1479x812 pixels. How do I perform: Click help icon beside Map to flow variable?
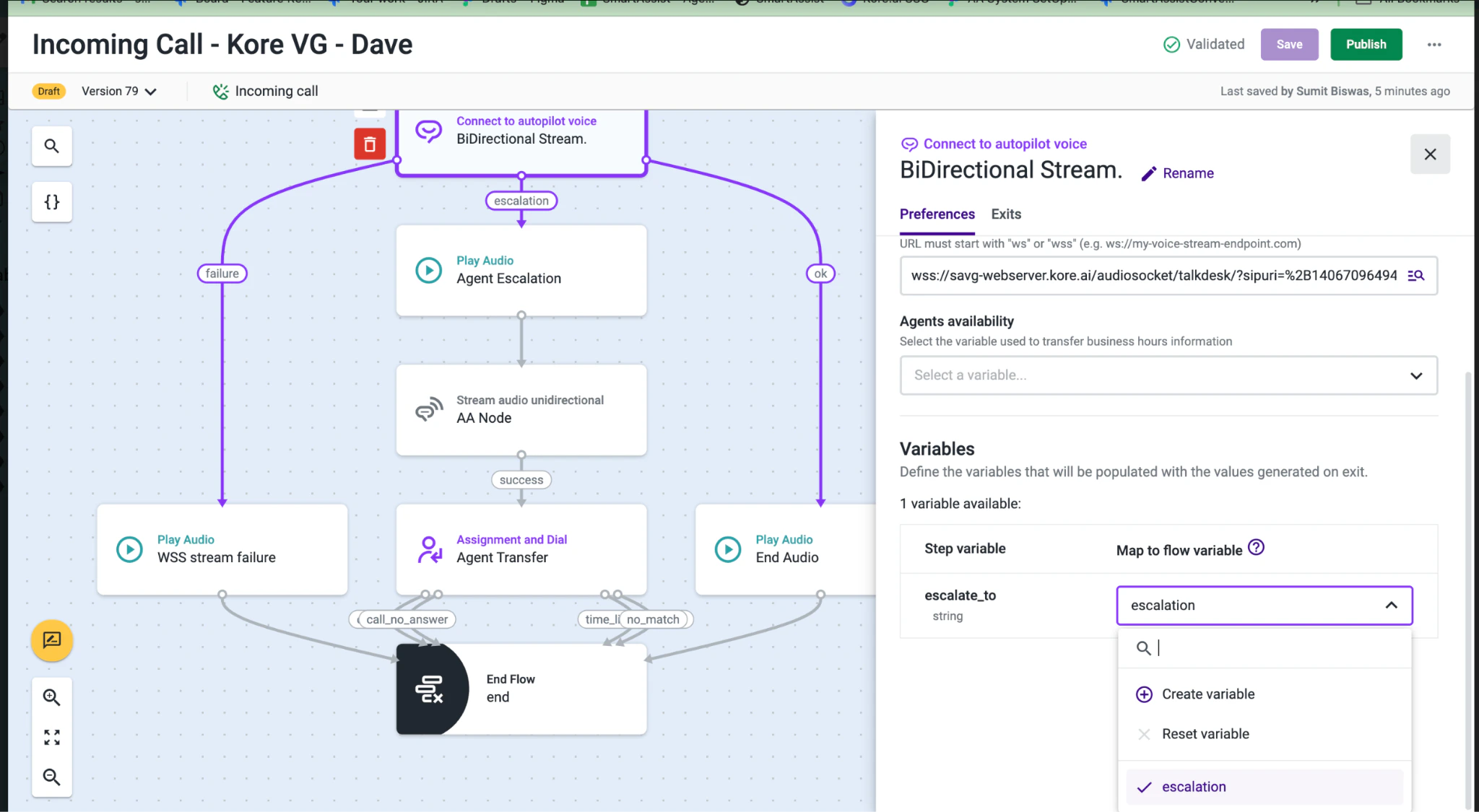pos(1257,548)
